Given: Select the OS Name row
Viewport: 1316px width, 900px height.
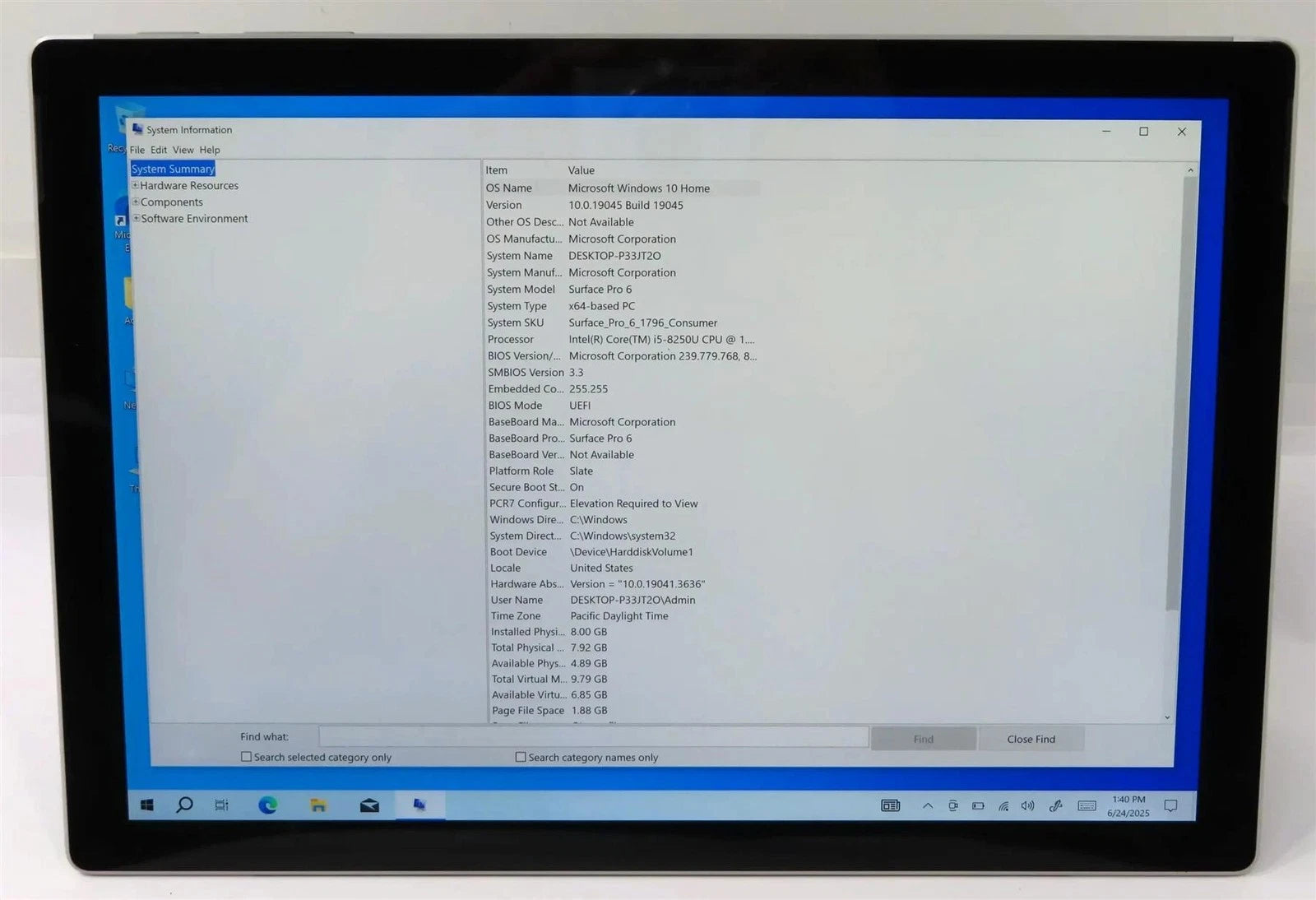Looking at the screenshot, I should tap(621, 188).
